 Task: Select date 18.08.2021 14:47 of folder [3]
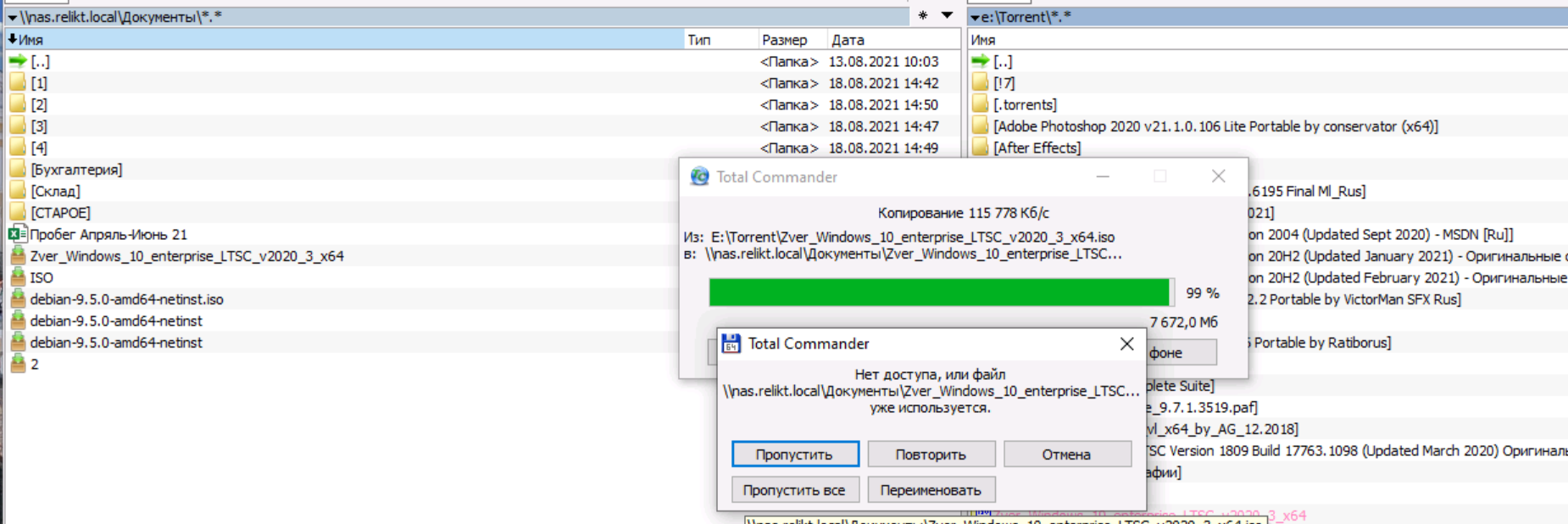(x=883, y=126)
